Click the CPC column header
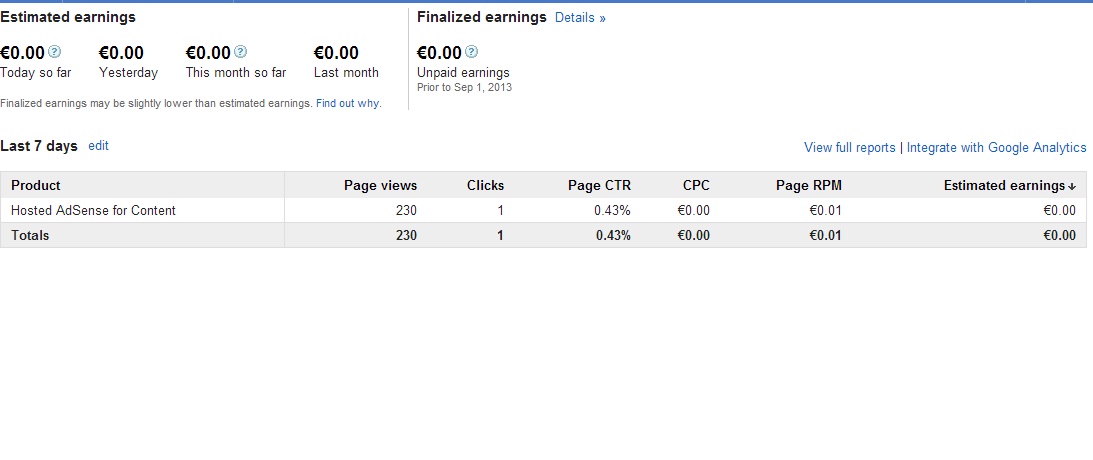1093x460 pixels. [696, 185]
